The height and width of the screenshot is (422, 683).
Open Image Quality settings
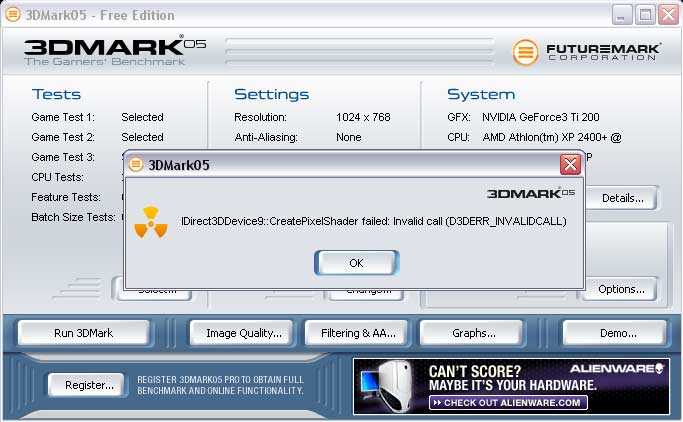[243, 333]
